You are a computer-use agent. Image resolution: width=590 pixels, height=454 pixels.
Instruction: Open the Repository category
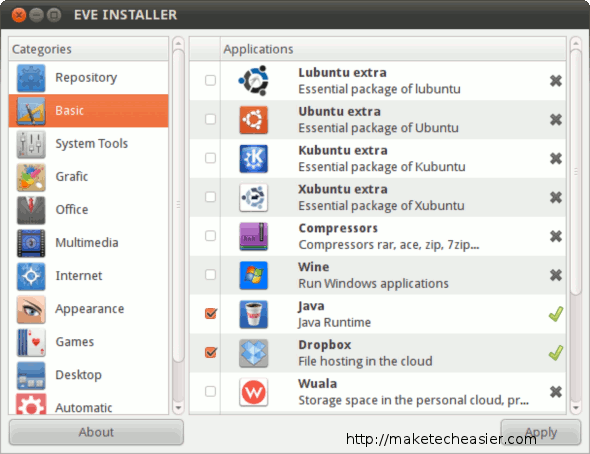pyautogui.click(x=88, y=77)
